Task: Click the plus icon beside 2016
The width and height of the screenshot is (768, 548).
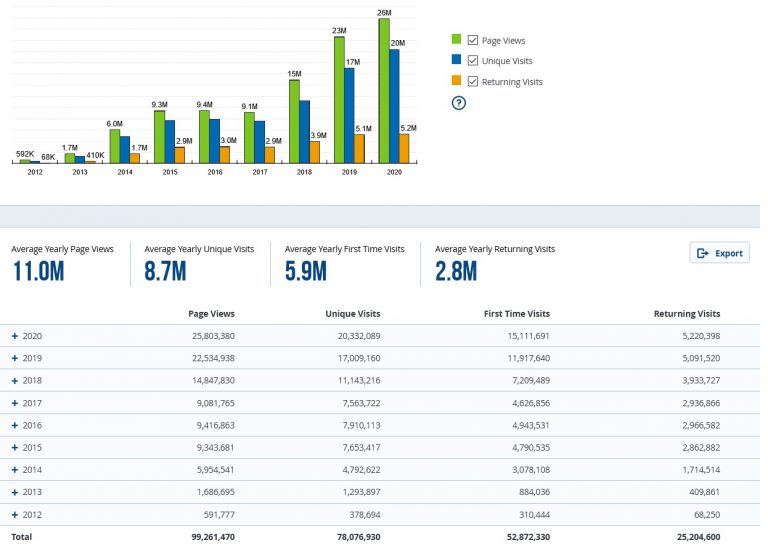Action: tap(15, 426)
